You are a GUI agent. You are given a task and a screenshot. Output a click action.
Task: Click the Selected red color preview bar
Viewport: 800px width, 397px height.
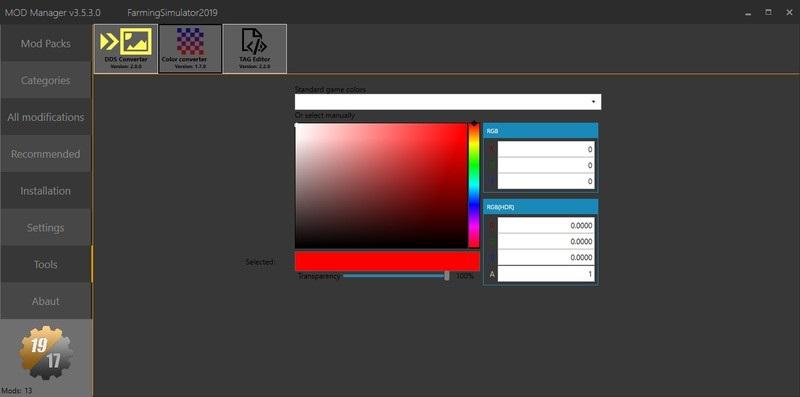(x=387, y=261)
